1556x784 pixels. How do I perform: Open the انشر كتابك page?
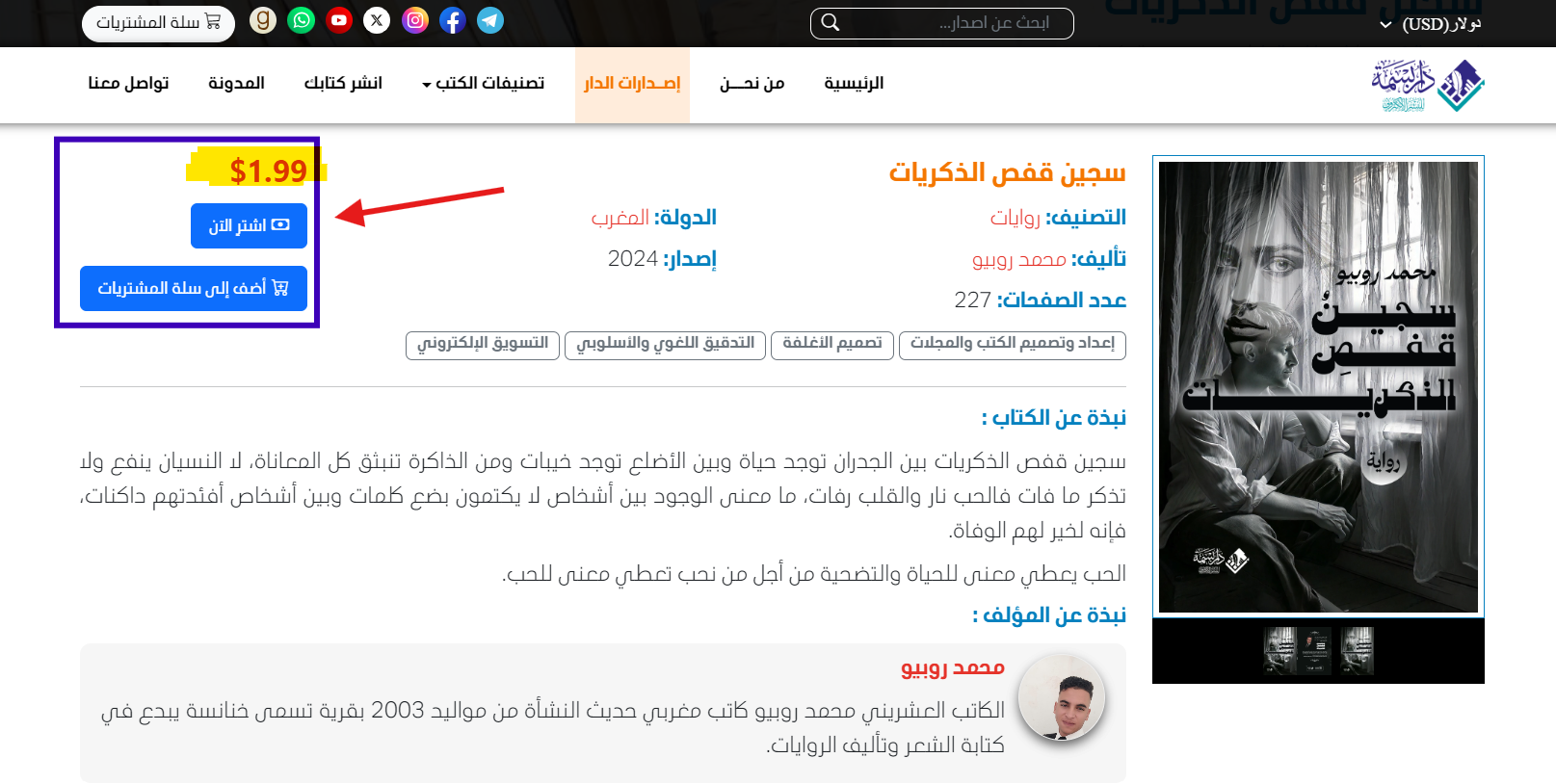coord(343,84)
